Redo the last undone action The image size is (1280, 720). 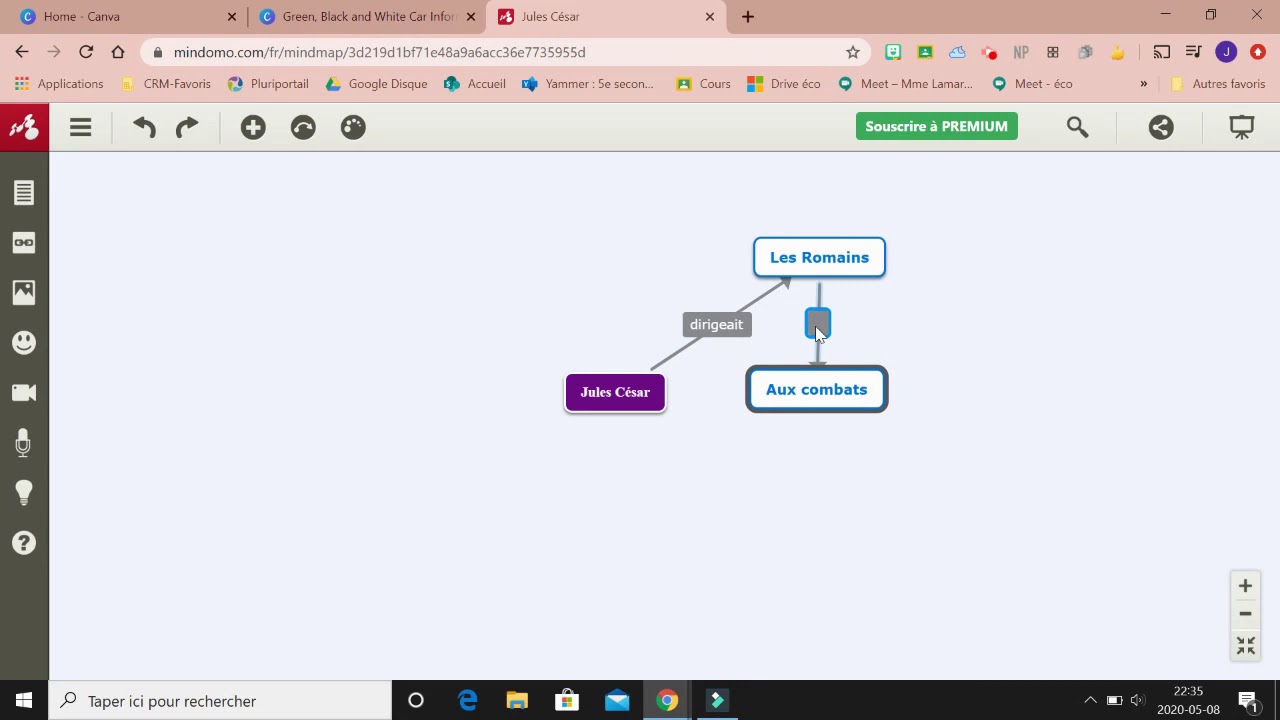pos(187,127)
